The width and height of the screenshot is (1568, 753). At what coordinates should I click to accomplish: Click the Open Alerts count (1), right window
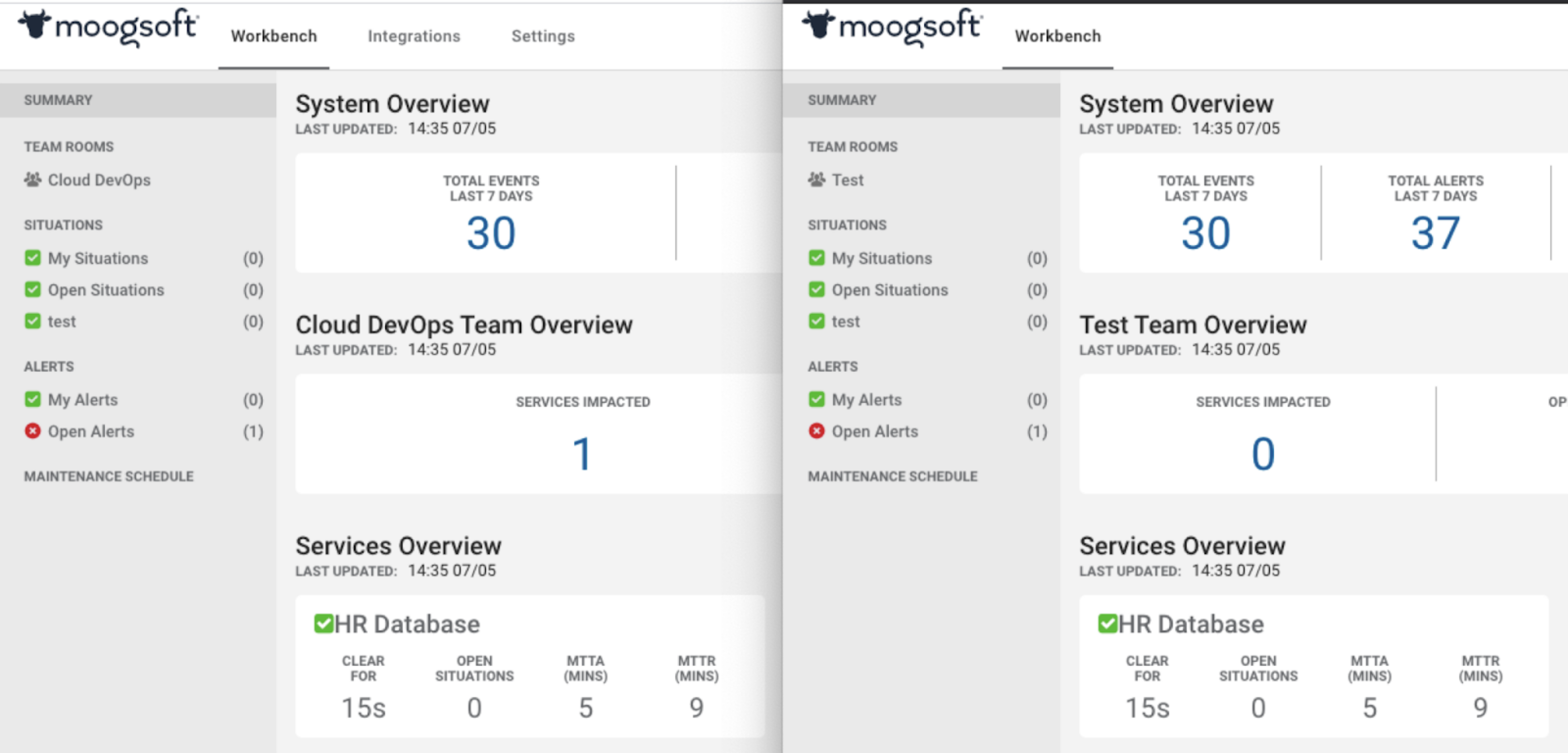(1037, 431)
